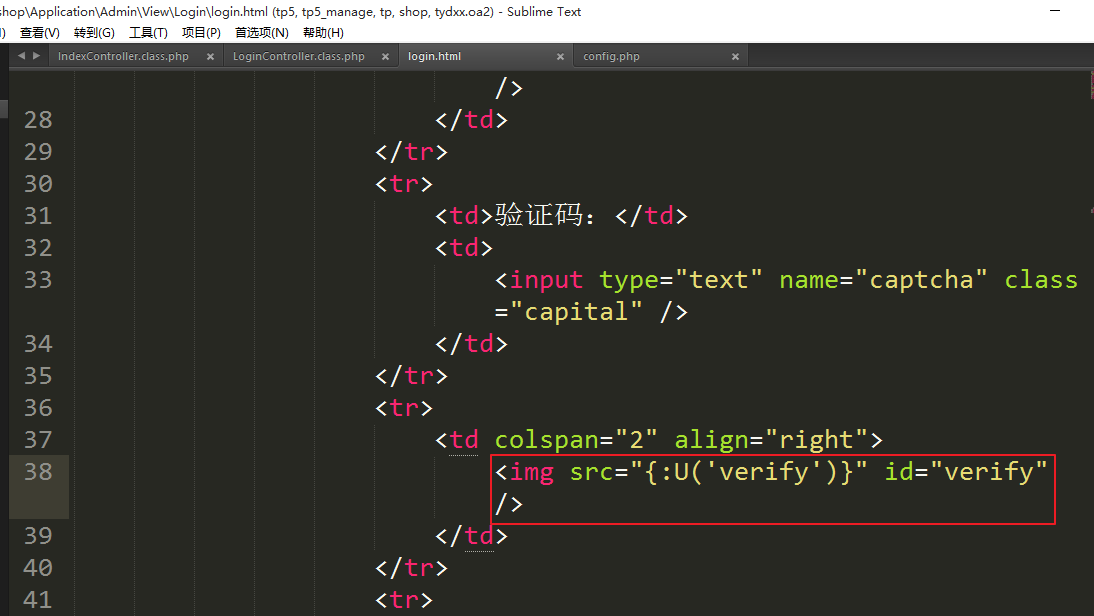Open the 项目(P) menu
Image resolution: width=1094 pixels, height=616 pixels.
(x=201, y=33)
